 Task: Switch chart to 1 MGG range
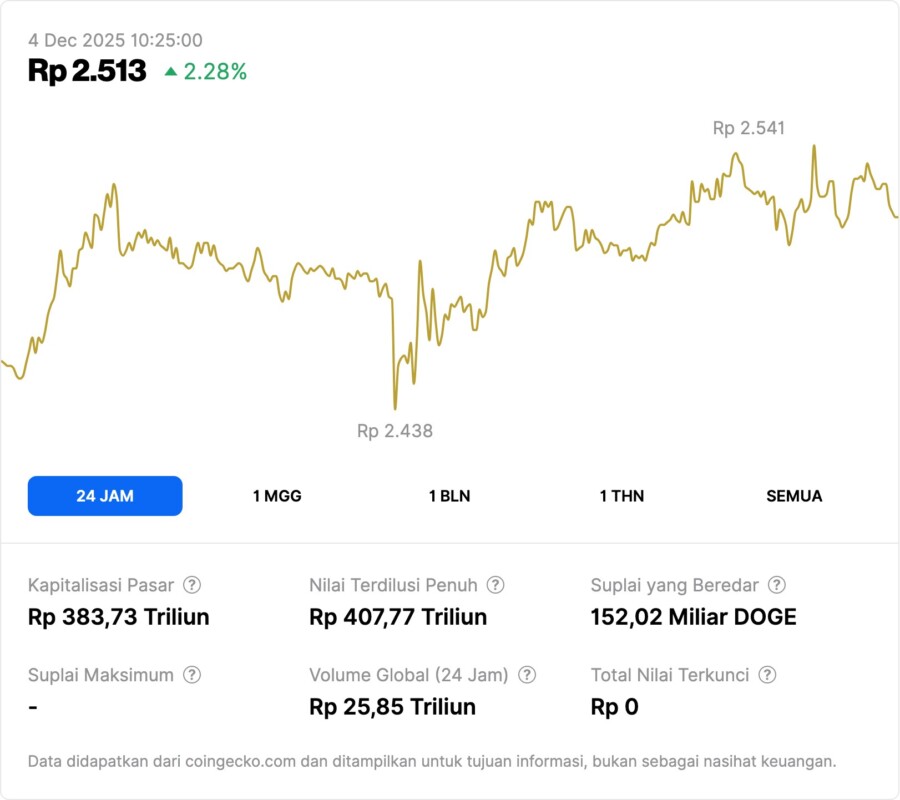pos(277,496)
